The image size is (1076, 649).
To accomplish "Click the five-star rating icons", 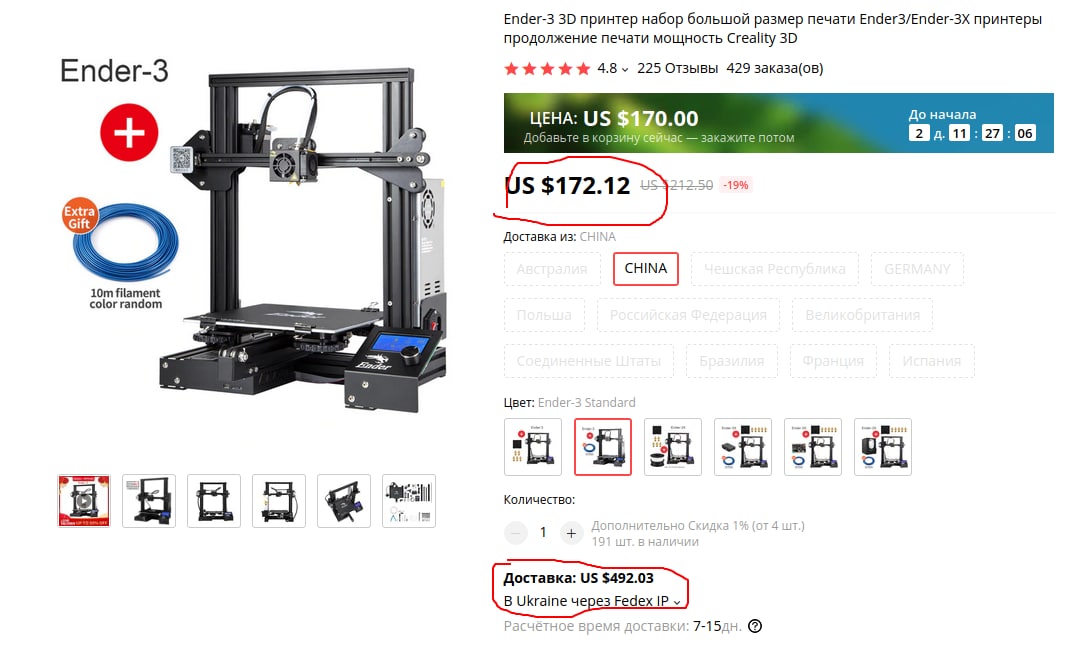I will coord(547,69).
